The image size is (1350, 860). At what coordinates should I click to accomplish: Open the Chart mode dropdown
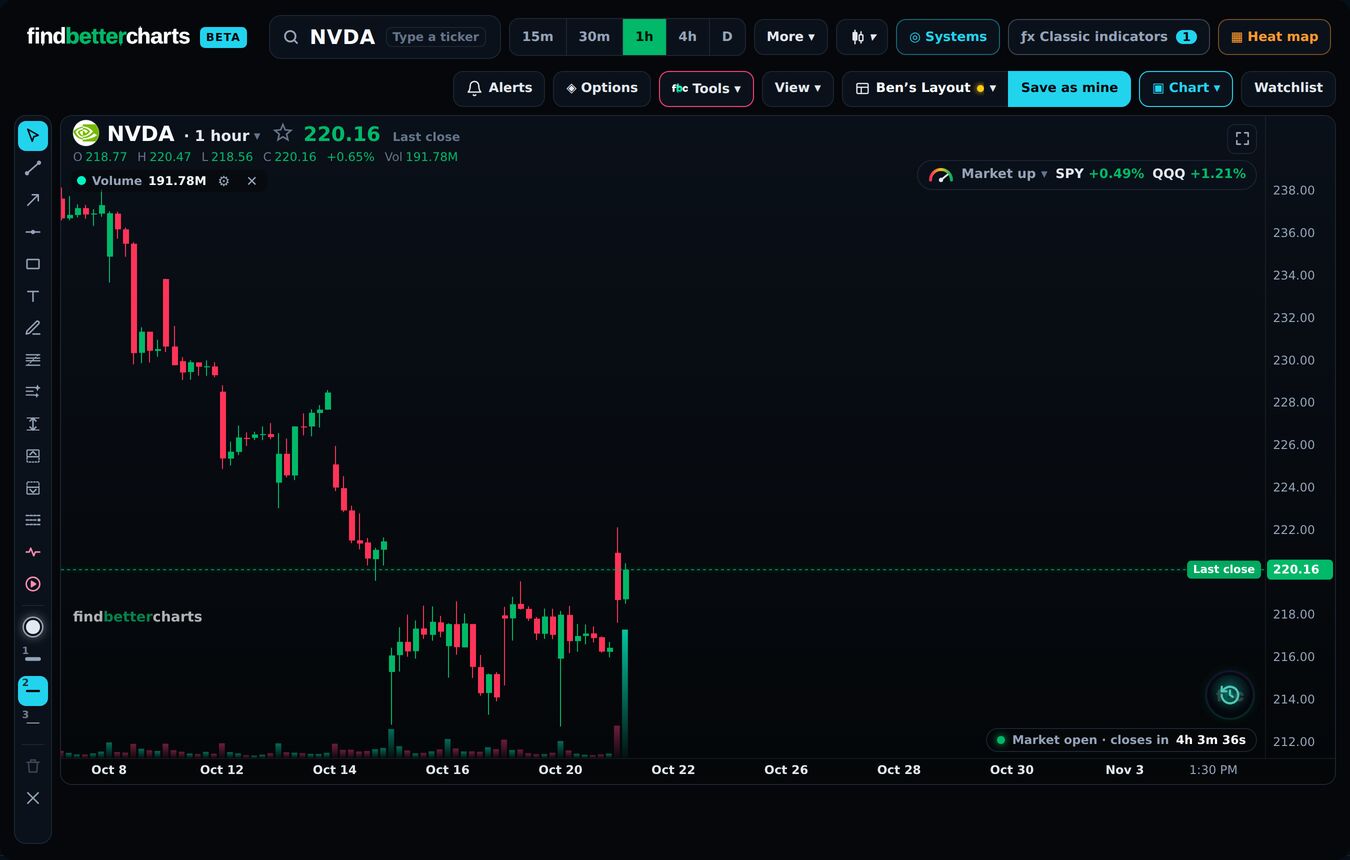[1186, 88]
